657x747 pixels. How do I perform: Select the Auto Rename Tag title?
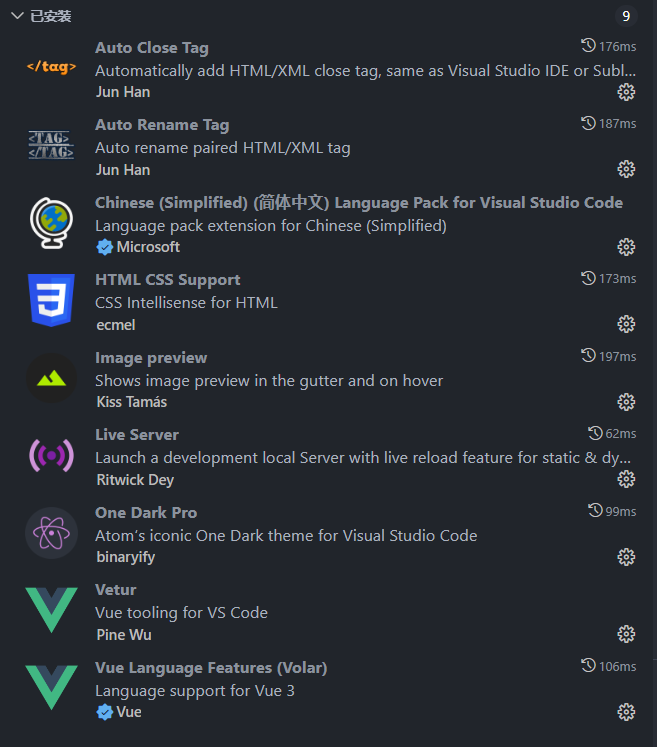162,125
